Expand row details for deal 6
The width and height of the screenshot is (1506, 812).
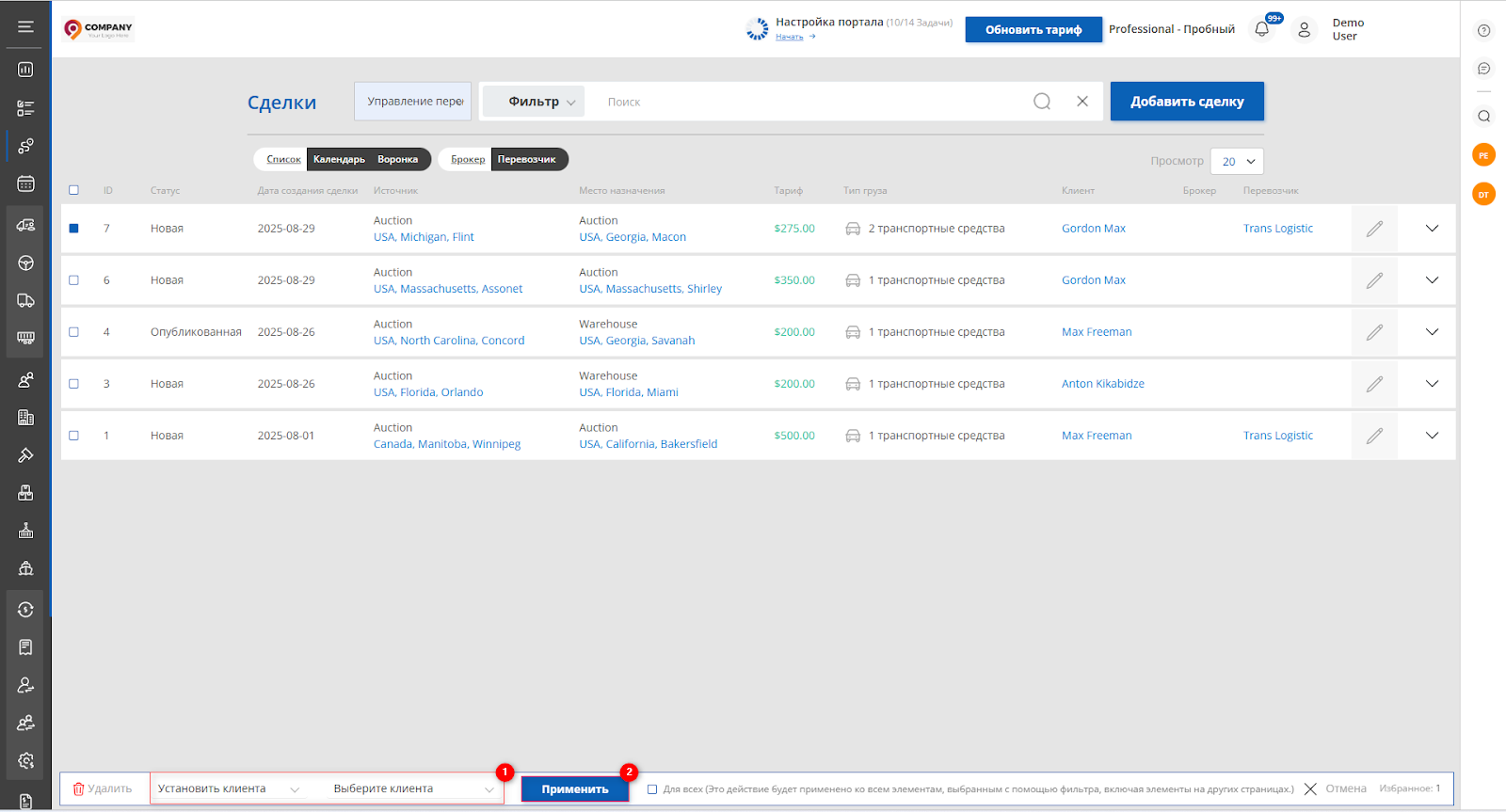(1432, 280)
